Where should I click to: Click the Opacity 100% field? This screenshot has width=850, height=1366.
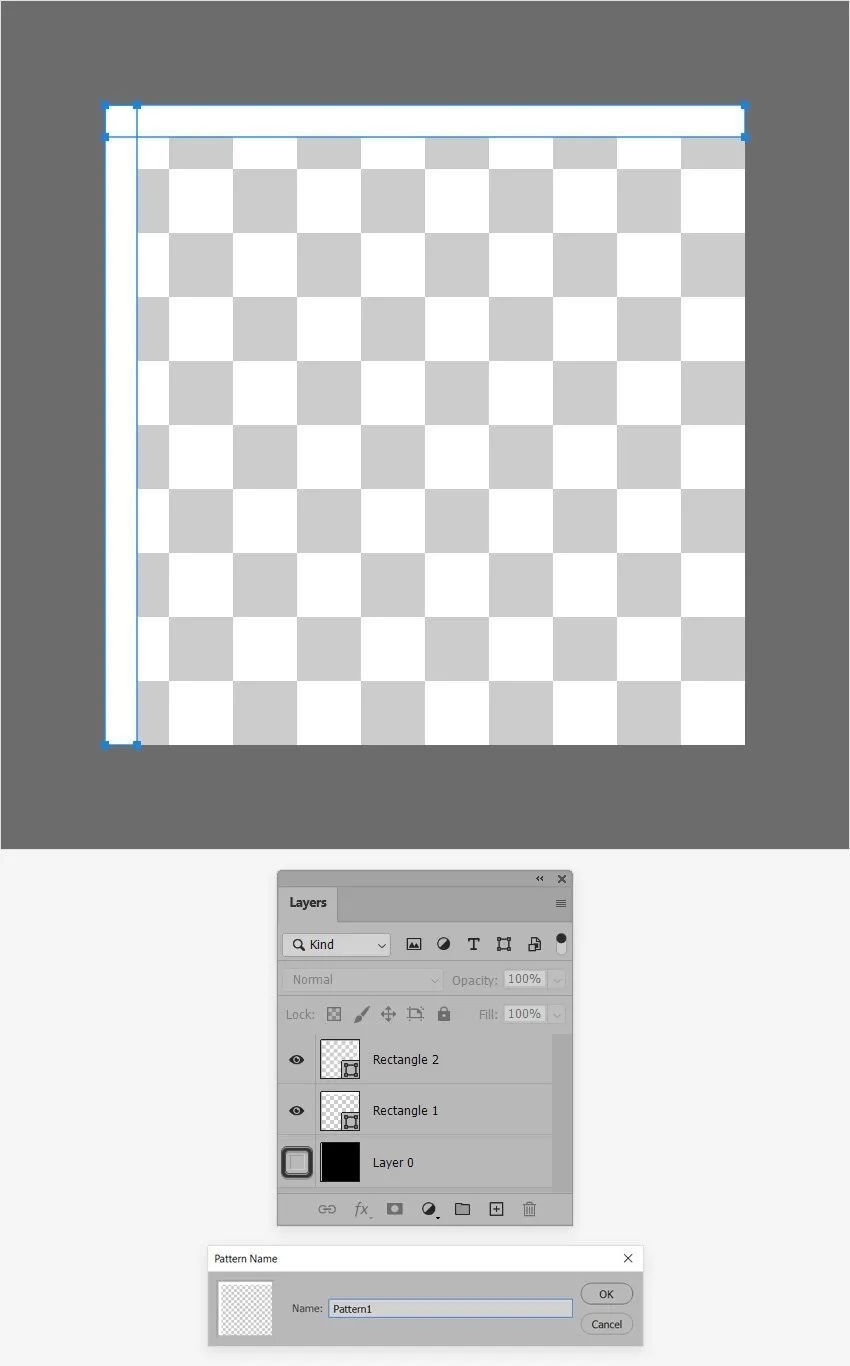(x=525, y=980)
